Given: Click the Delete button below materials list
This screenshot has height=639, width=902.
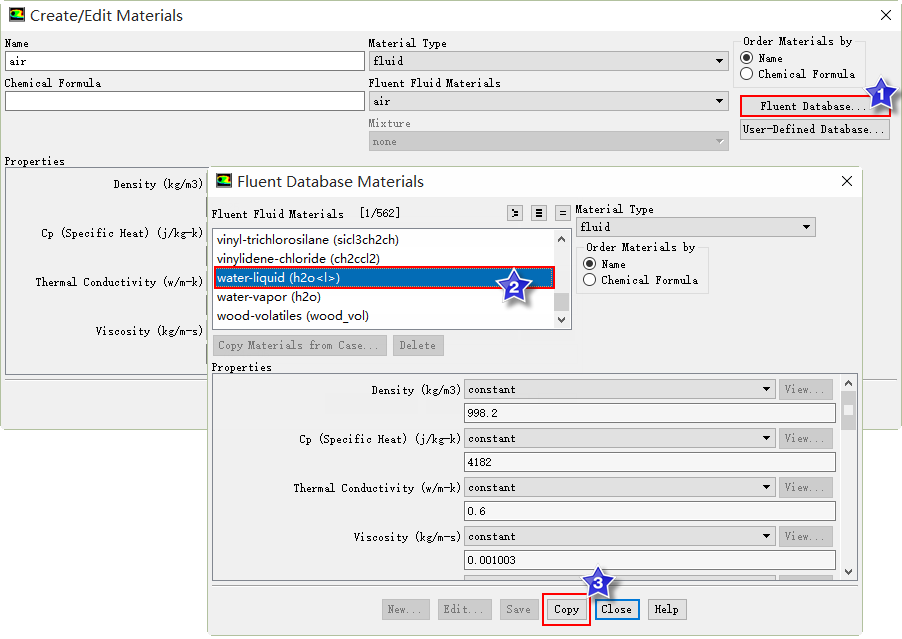Looking at the screenshot, I should [x=418, y=345].
